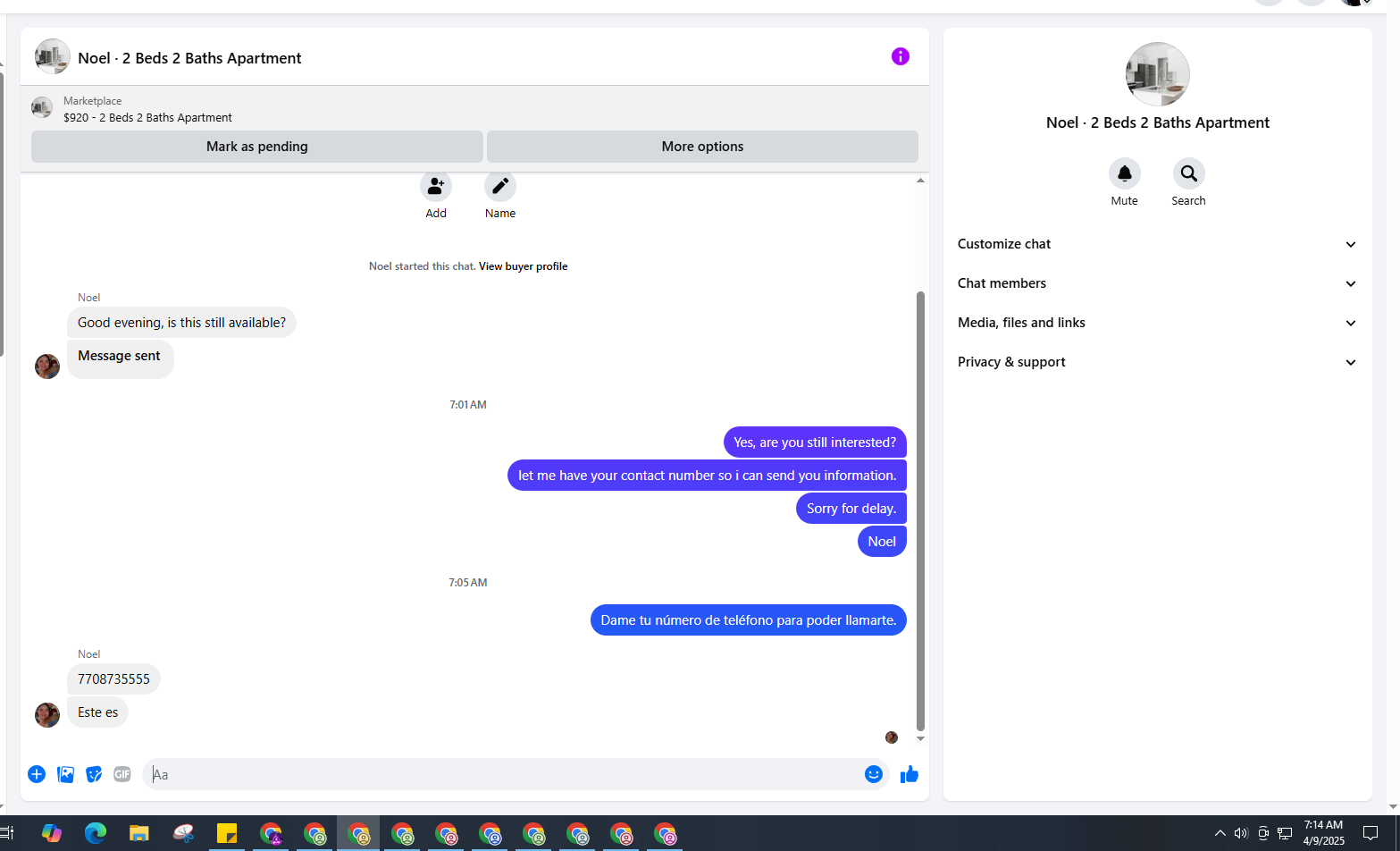Click the Message sent bubble
The height and width of the screenshot is (851, 1400).
[120, 359]
